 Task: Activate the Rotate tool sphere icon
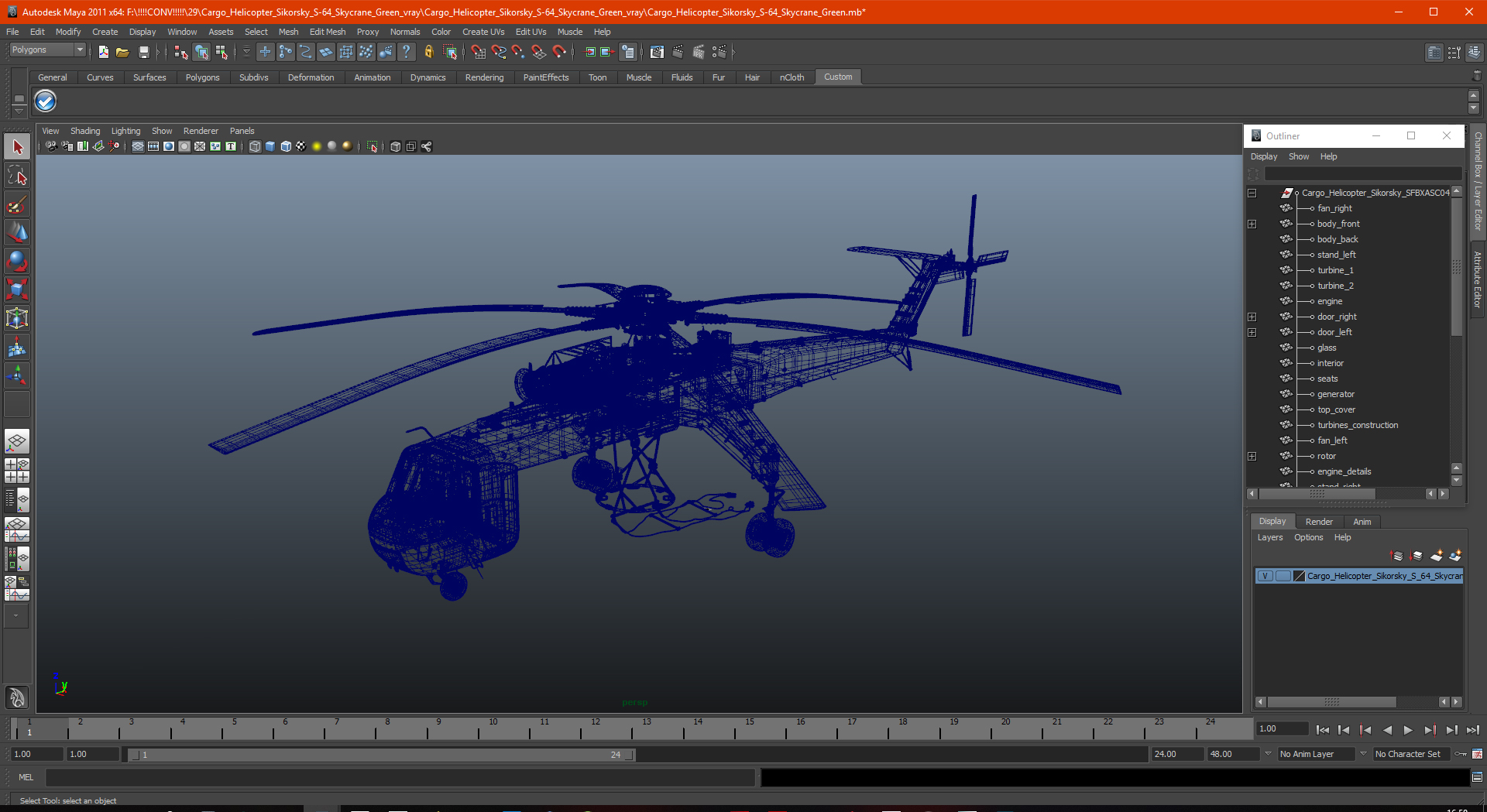point(17,261)
